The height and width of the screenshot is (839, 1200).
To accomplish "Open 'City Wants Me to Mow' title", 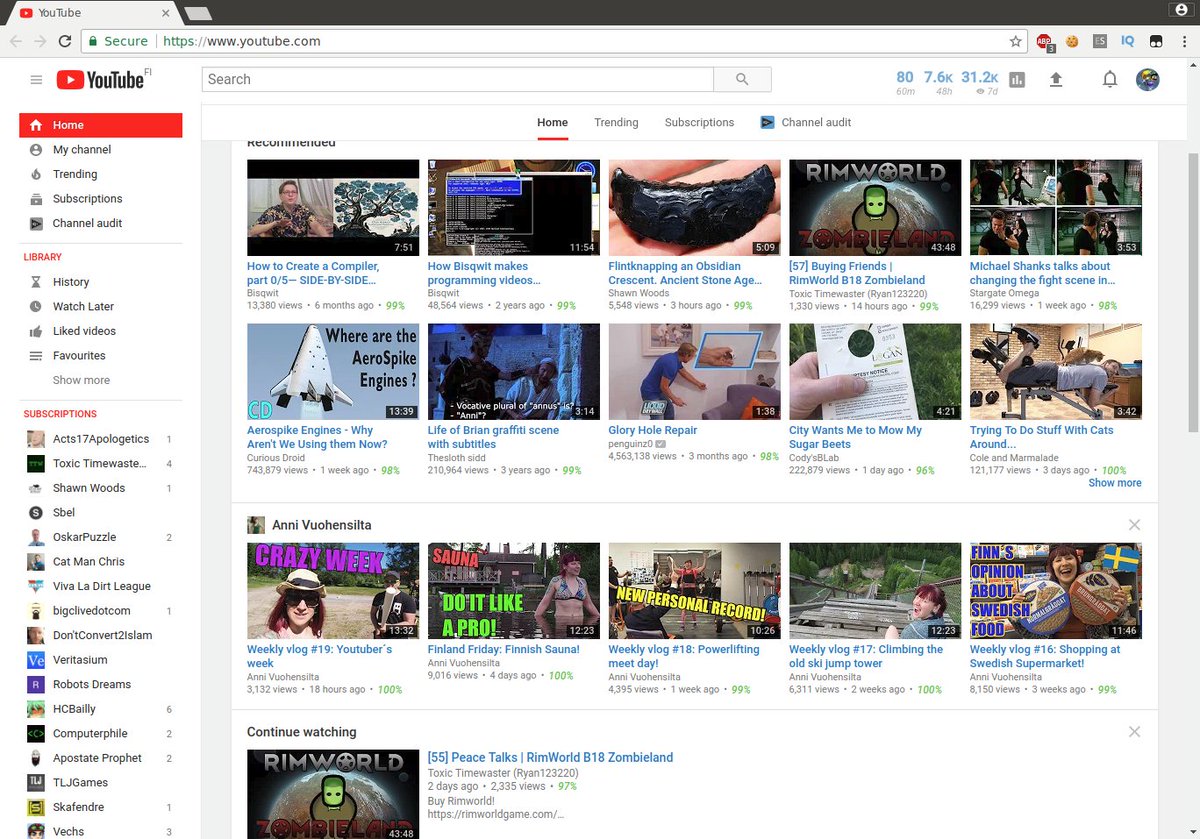I will pos(855,437).
